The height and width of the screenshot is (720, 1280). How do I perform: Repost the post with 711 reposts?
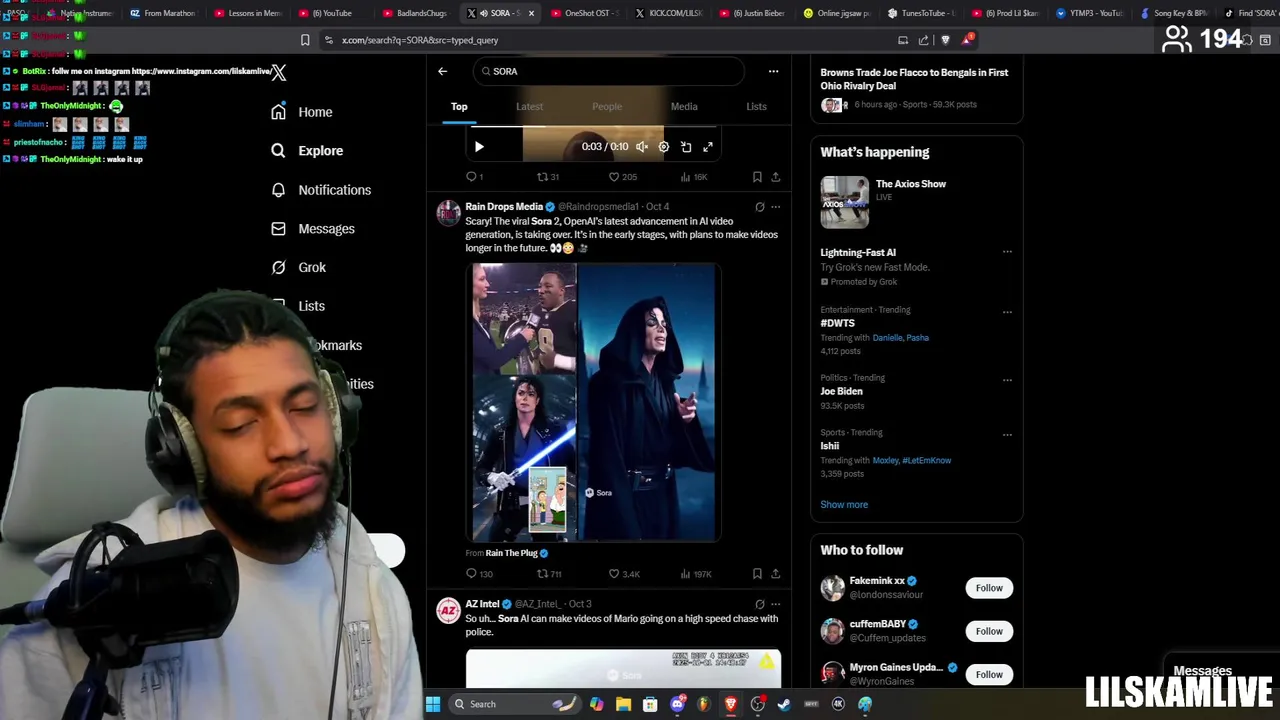(549, 574)
